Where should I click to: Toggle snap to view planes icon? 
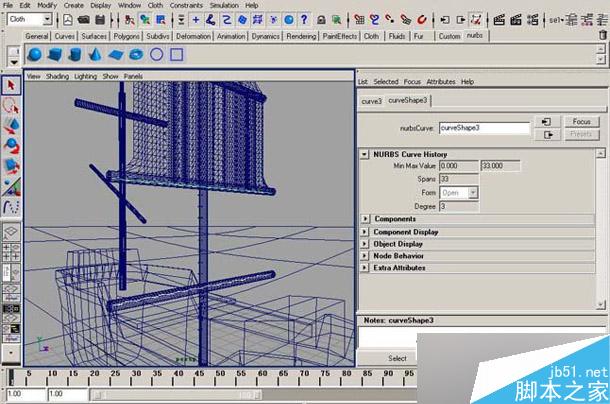coord(406,19)
